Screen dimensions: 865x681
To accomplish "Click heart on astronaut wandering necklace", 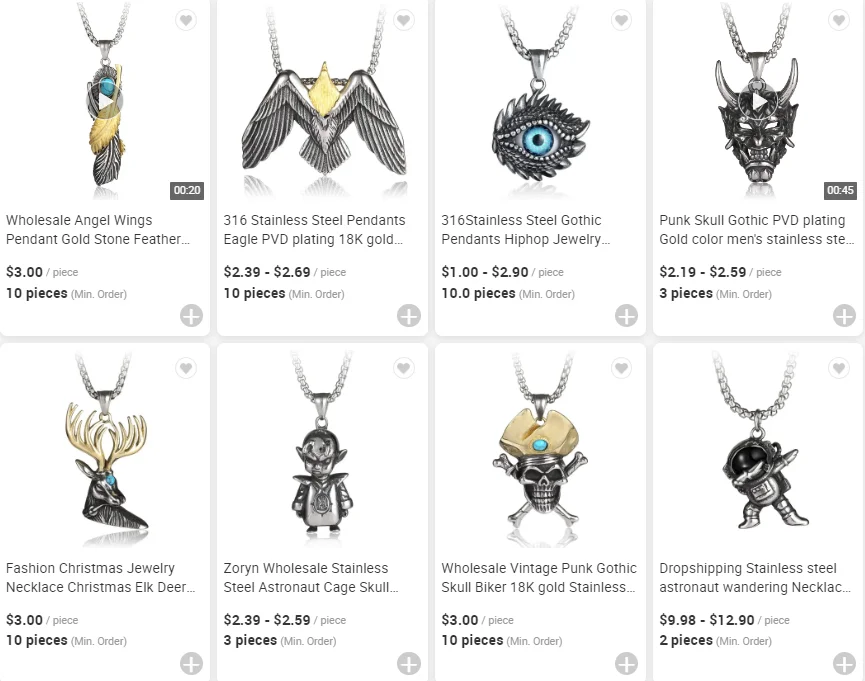I will click(839, 368).
